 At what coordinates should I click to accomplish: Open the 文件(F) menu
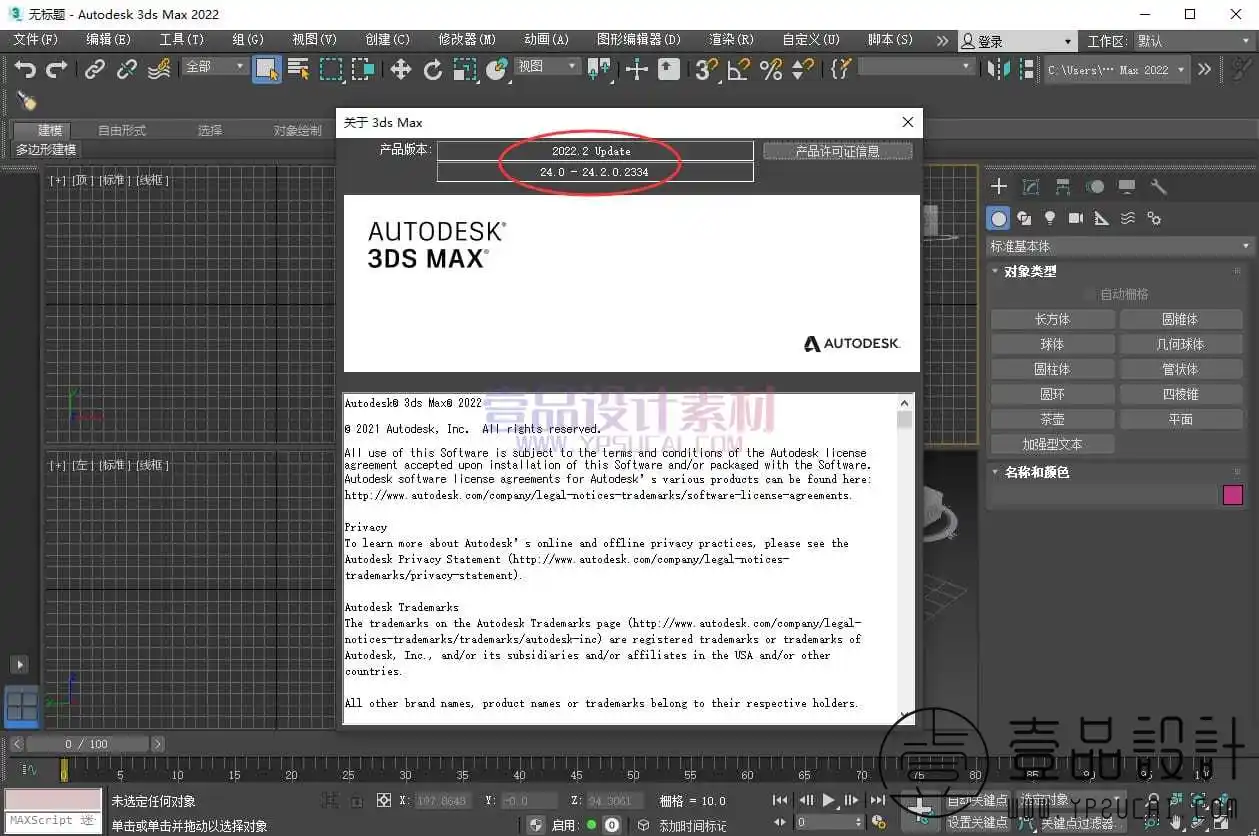[35, 40]
